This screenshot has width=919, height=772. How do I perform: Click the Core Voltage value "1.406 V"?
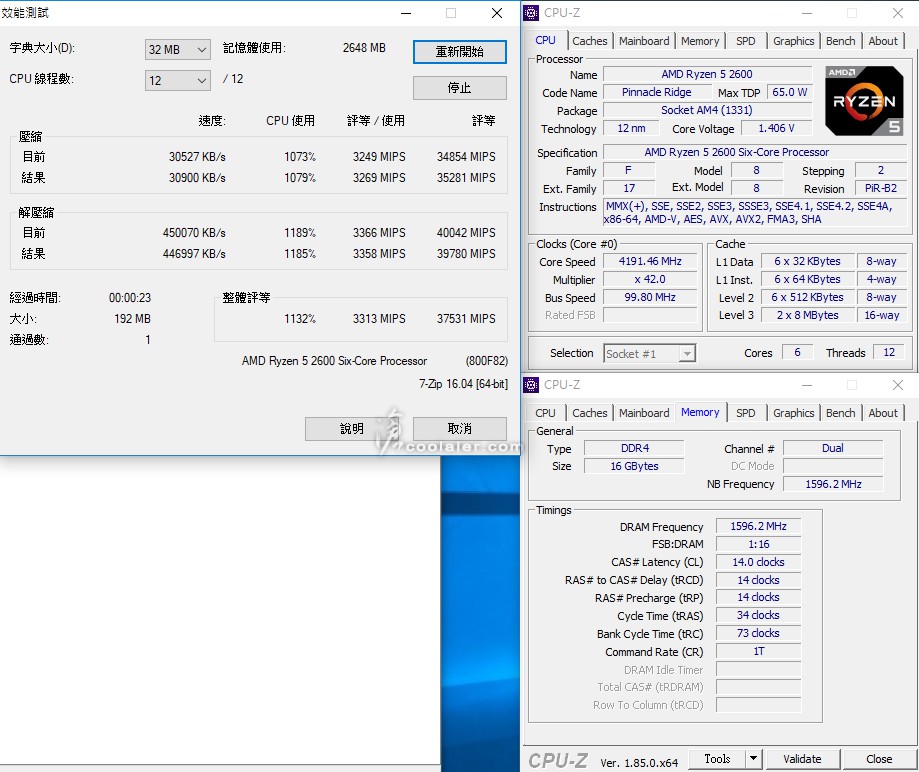click(777, 128)
